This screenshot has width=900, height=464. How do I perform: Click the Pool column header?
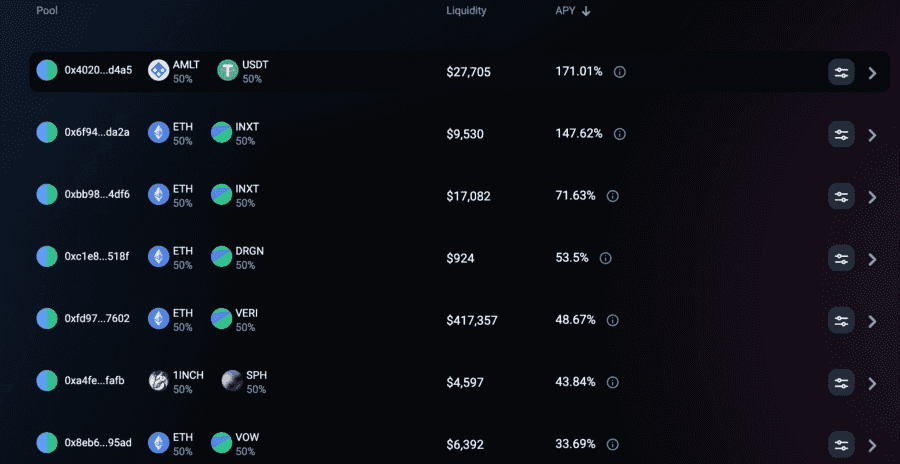47,11
